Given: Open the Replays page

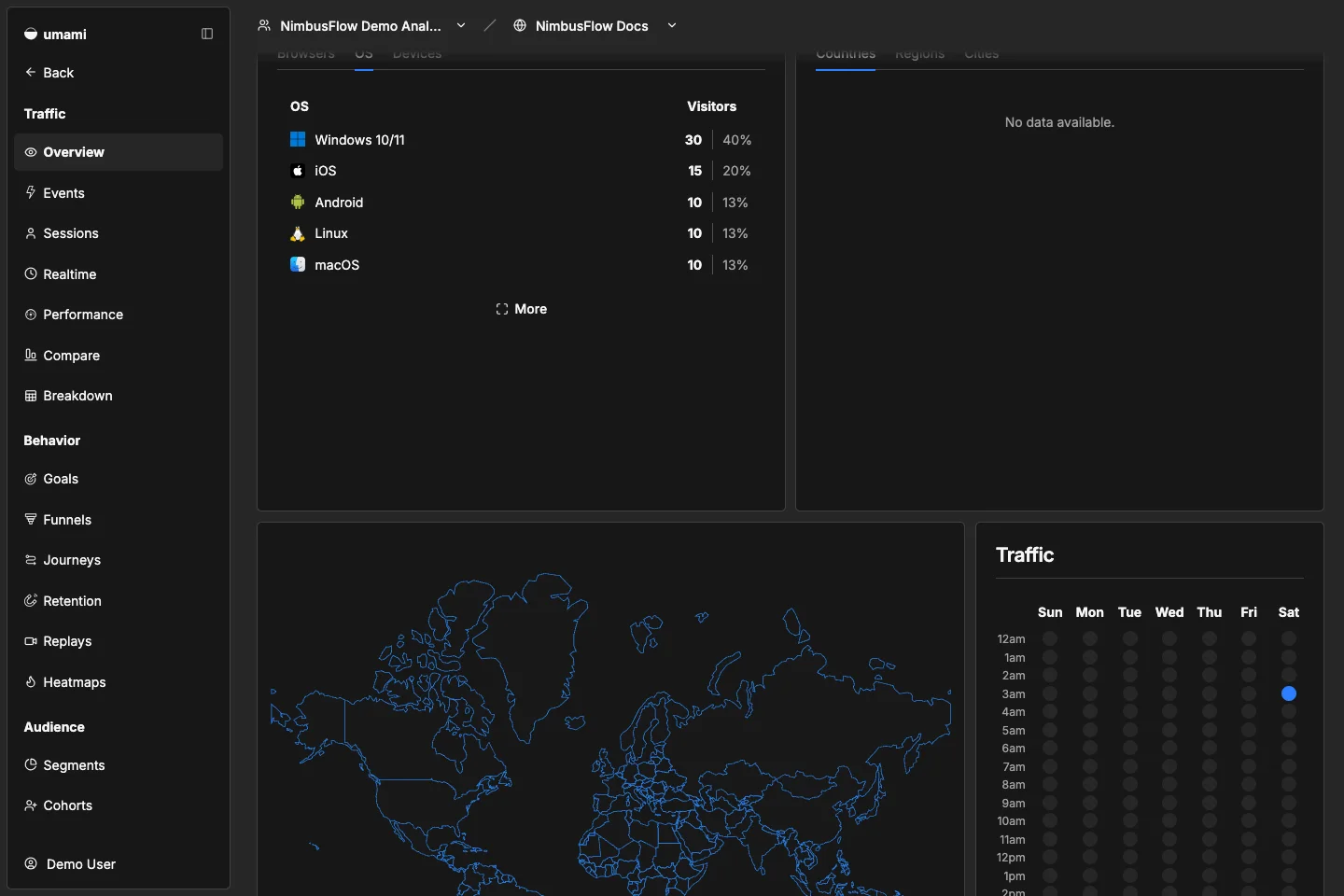Looking at the screenshot, I should (x=119, y=641).
